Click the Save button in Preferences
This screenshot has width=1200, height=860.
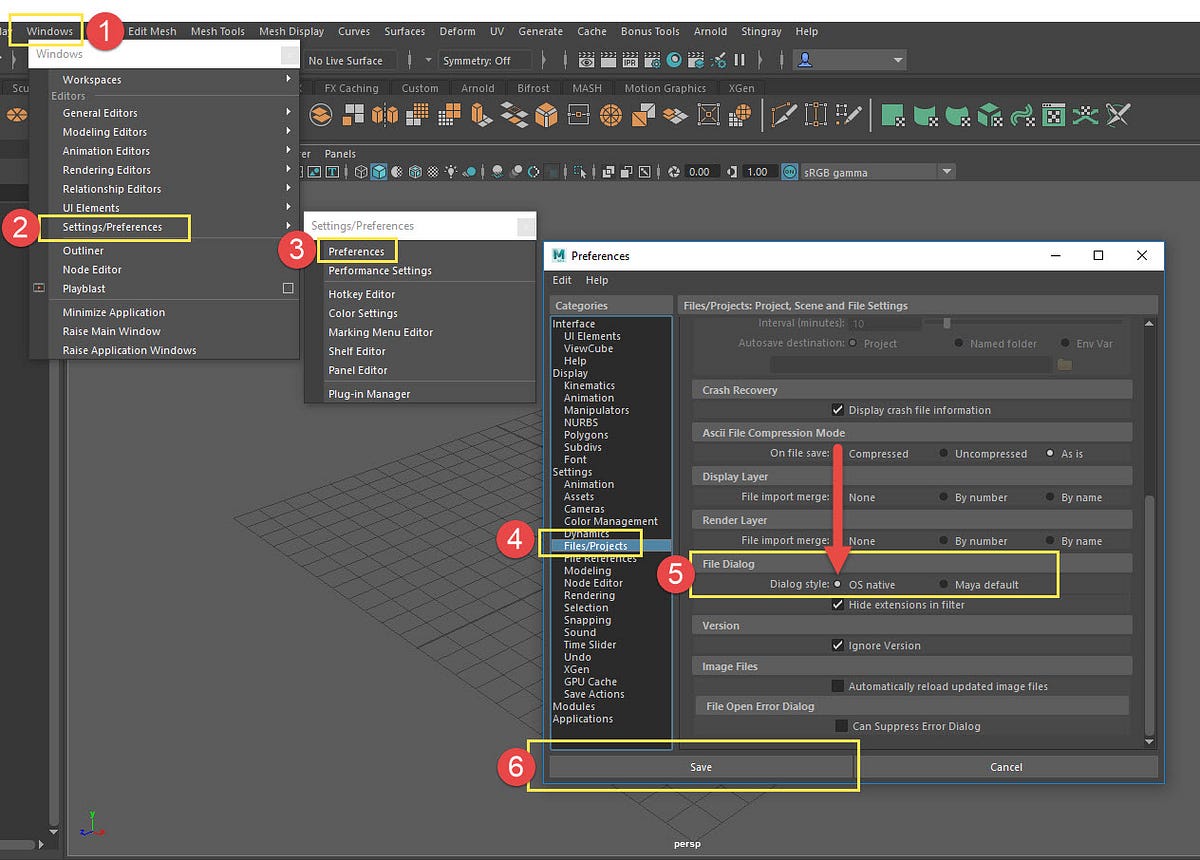click(700, 766)
